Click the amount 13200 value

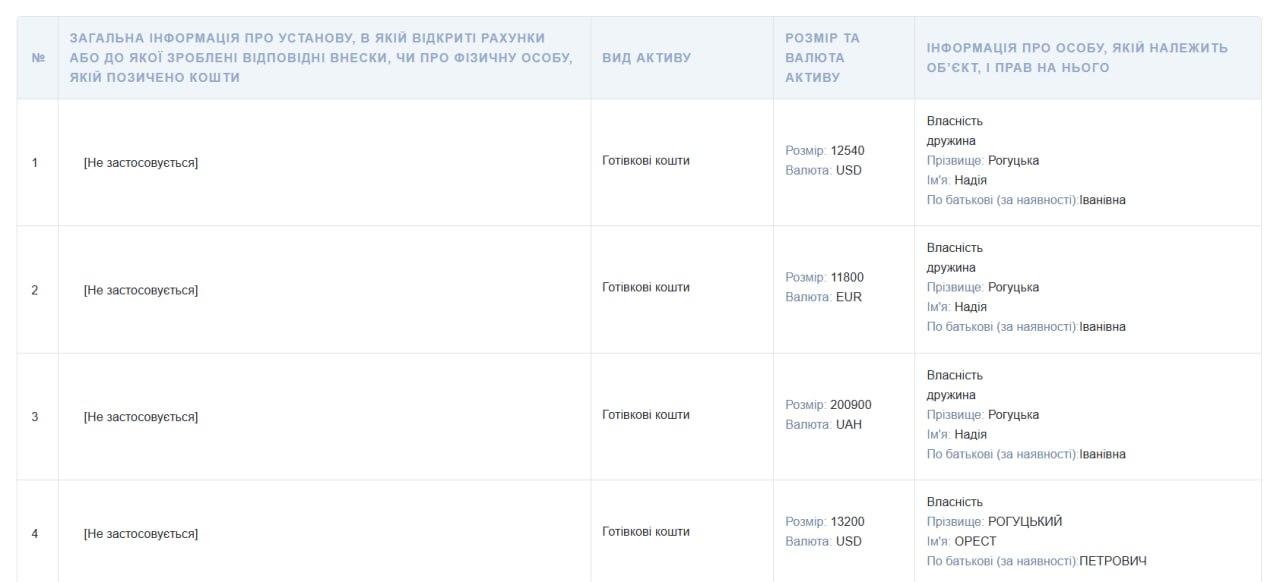(x=848, y=521)
